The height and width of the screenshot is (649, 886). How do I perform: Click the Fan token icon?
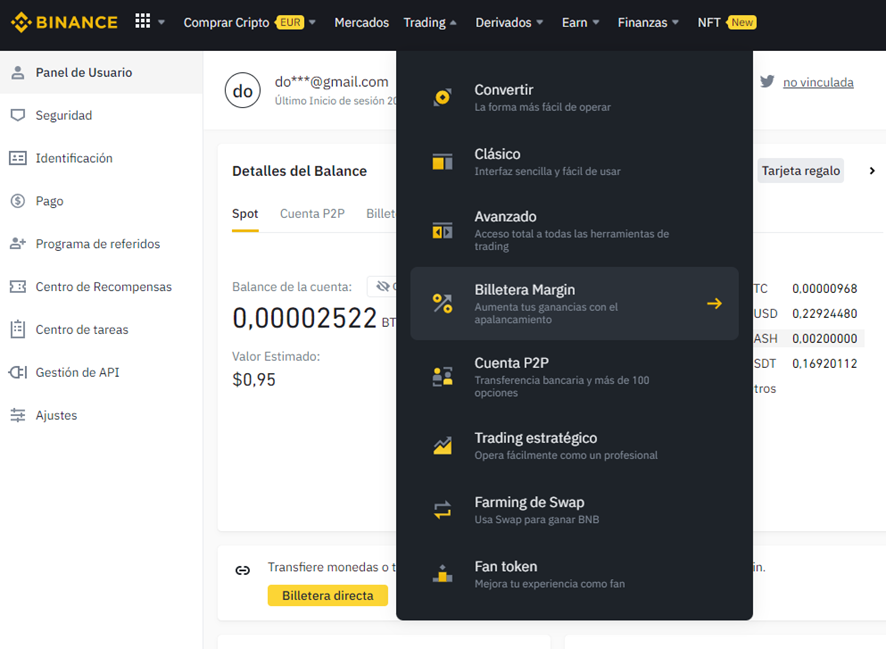click(x=442, y=573)
